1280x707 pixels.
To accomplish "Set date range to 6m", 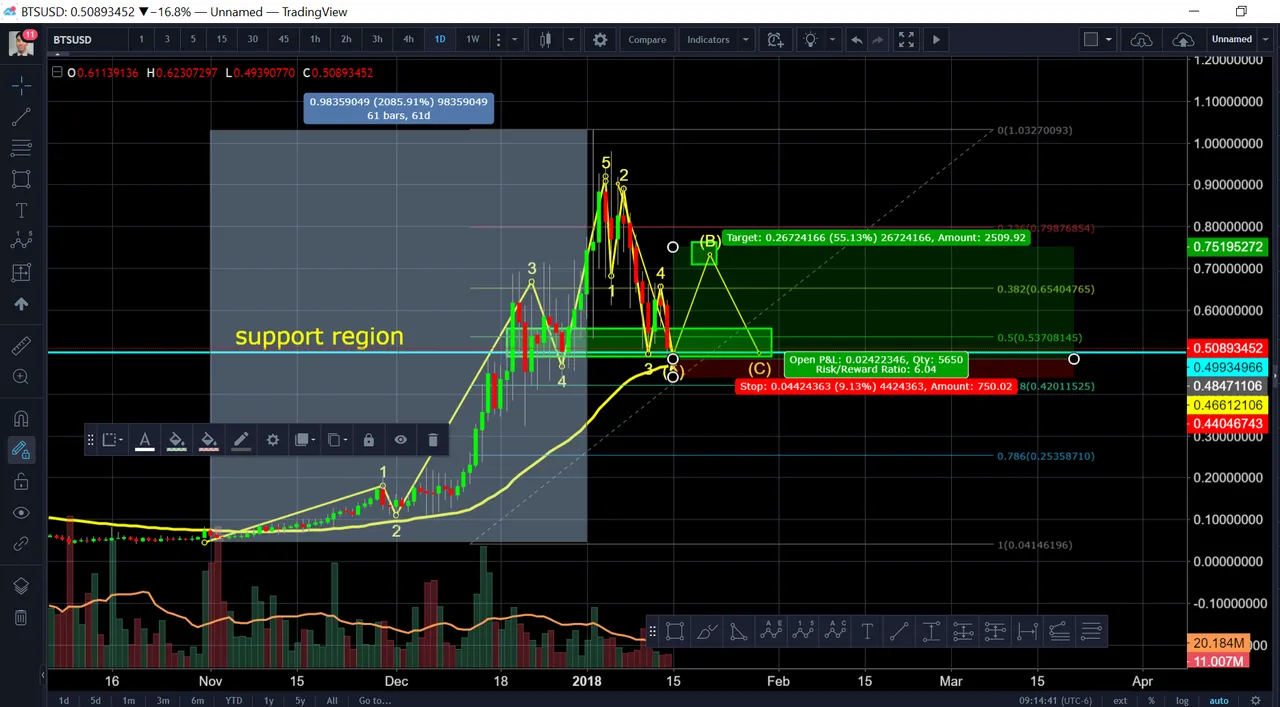I will click(198, 700).
